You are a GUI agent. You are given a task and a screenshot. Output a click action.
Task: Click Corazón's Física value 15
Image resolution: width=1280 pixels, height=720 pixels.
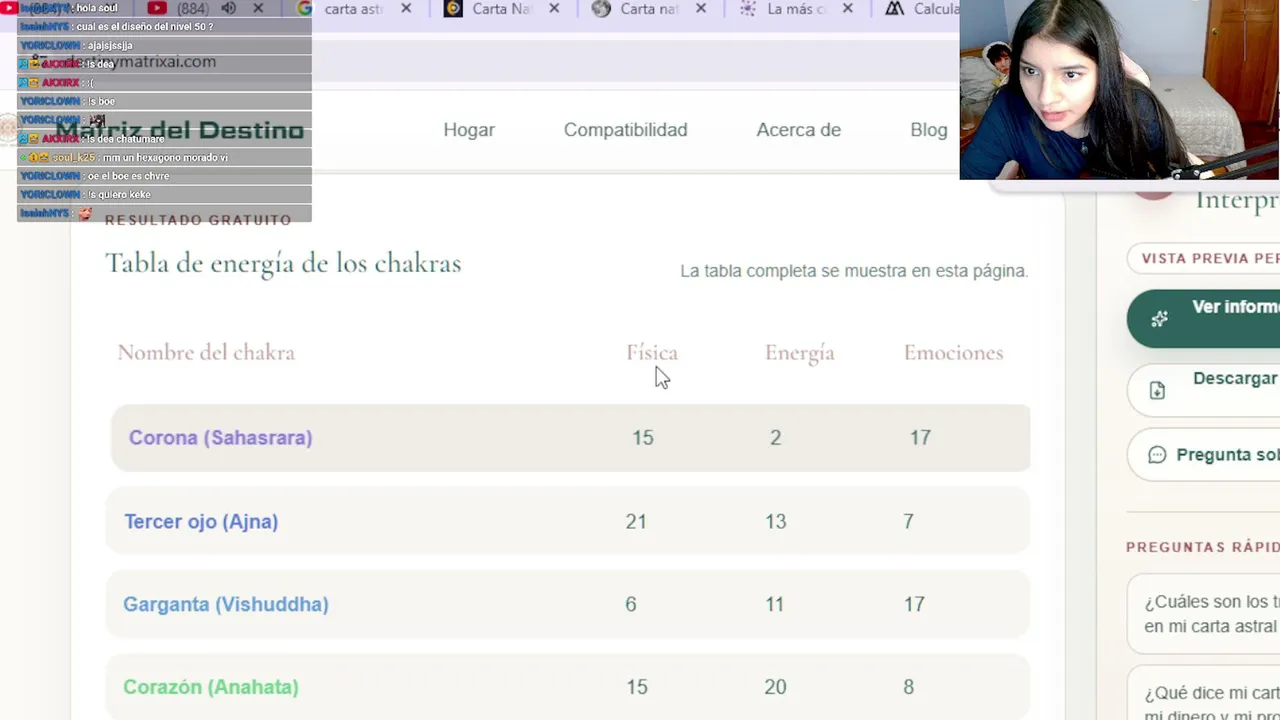tap(637, 688)
